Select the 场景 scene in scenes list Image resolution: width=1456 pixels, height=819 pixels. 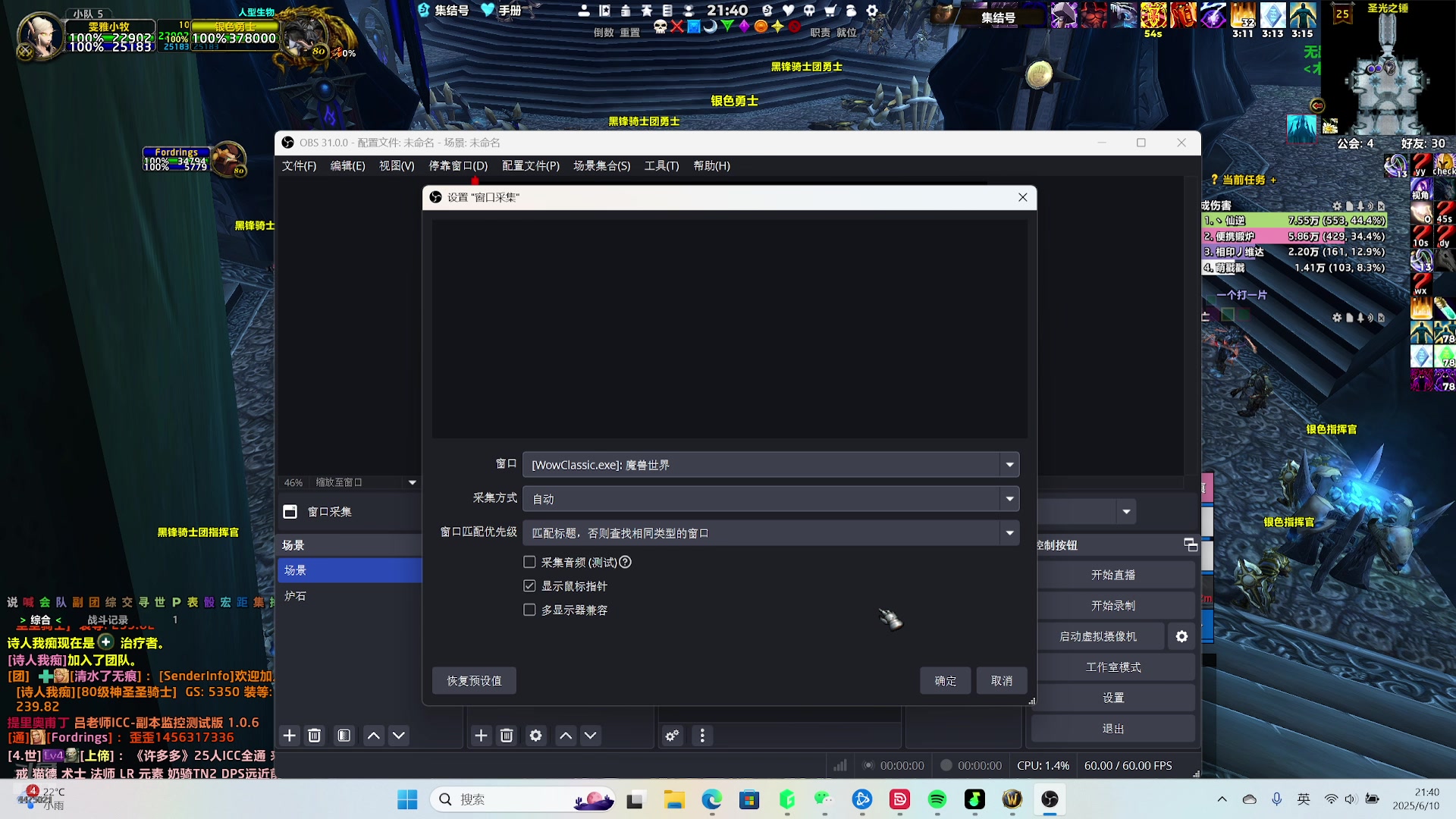(350, 570)
